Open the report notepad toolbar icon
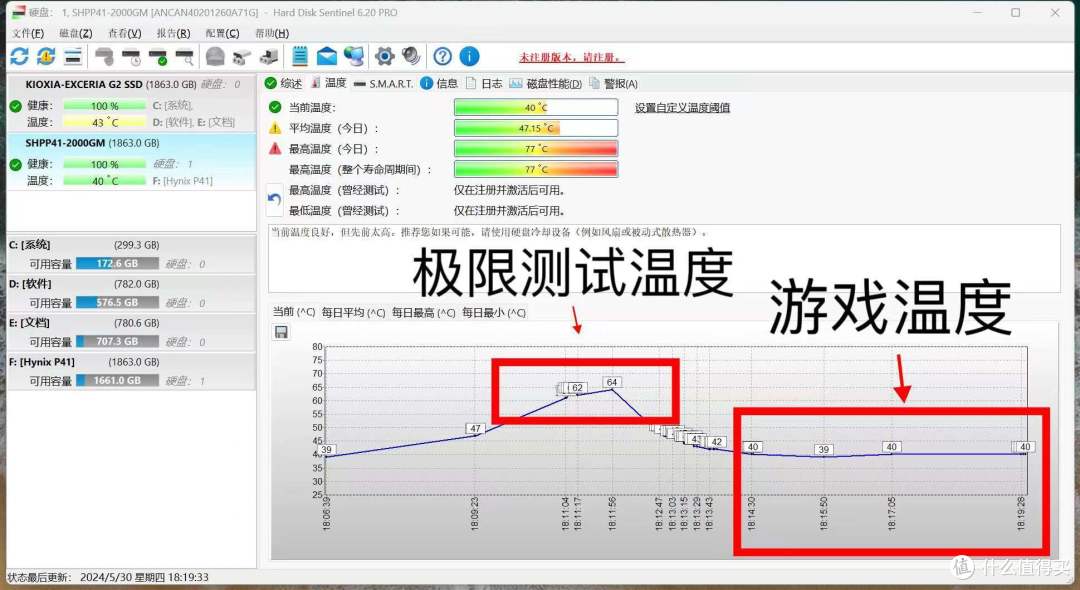Viewport: 1080px width, 590px height. 300,56
